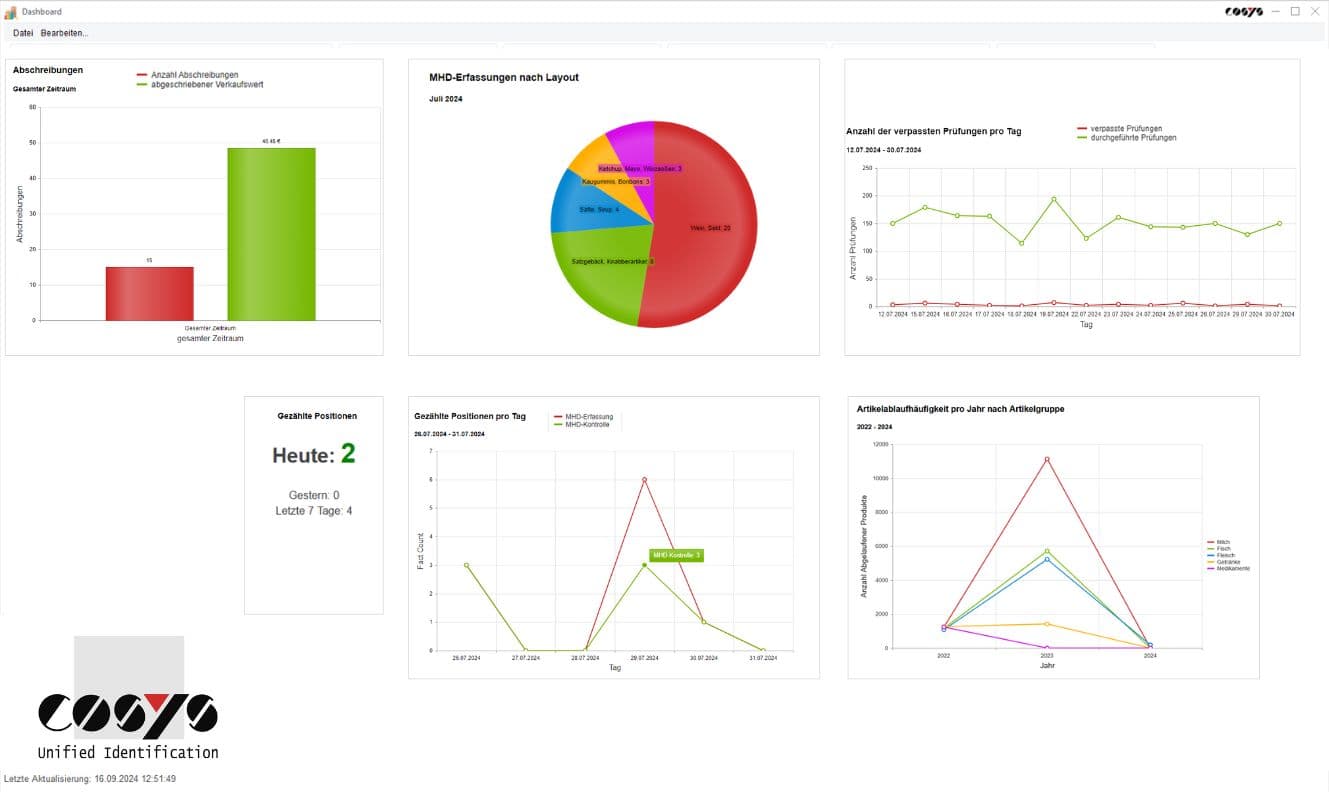Click the Gesamter Zeitraum subtitle under Abschreibungen
1329x792 pixels.
click(44, 89)
